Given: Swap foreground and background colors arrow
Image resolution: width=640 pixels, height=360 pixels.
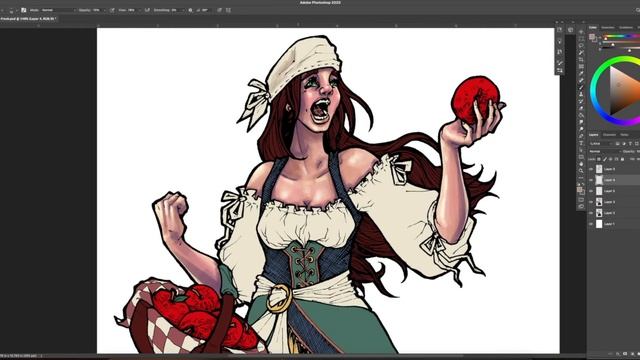Looking at the screenshot, I should (583, 184).
